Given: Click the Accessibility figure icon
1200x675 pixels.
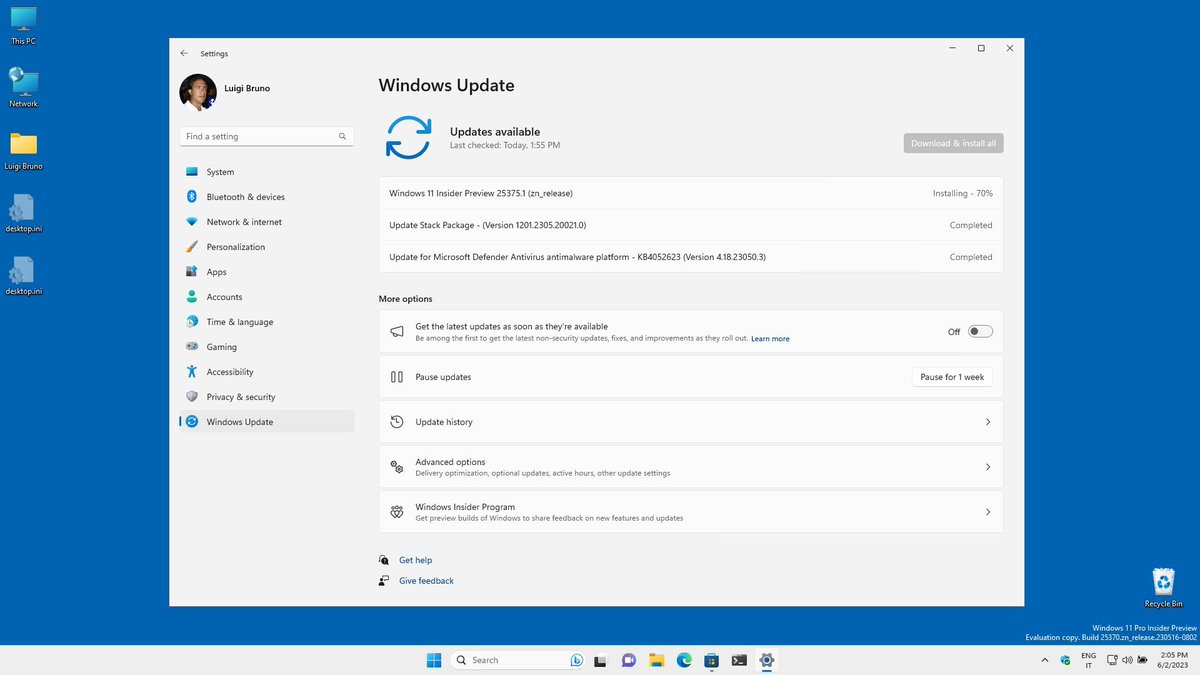Looking at the screenshot, I should (192, 372).
